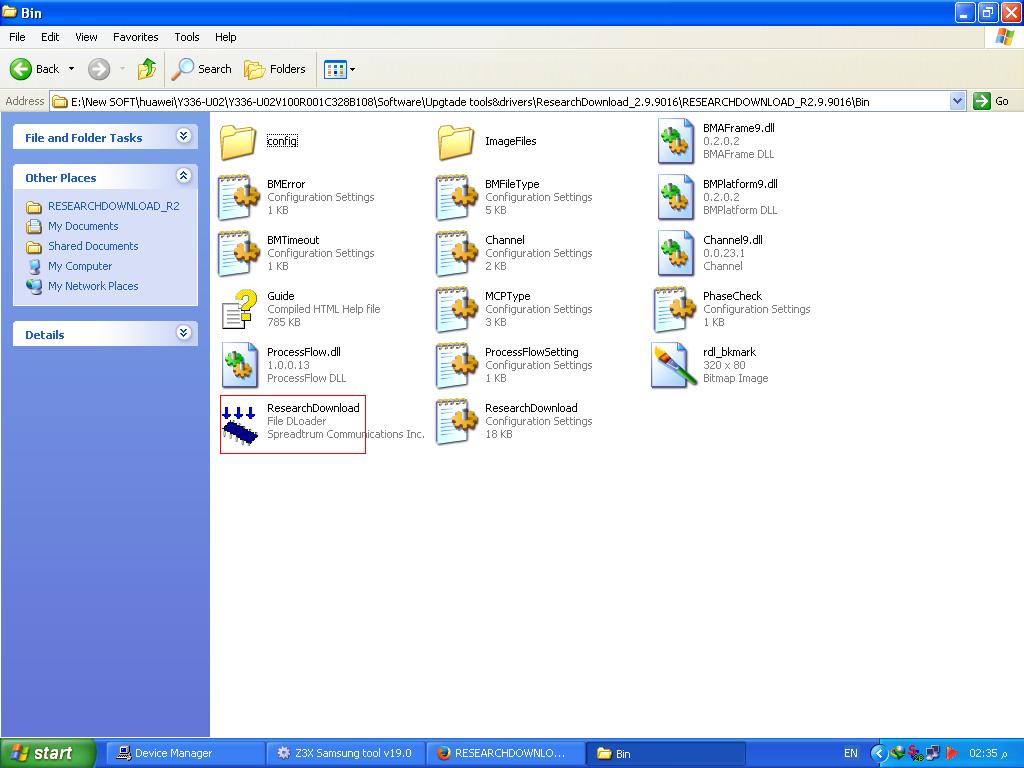Click the Forward arrow toolbar button
This screenshot has width=1024, height=768.
pos(99,69)
